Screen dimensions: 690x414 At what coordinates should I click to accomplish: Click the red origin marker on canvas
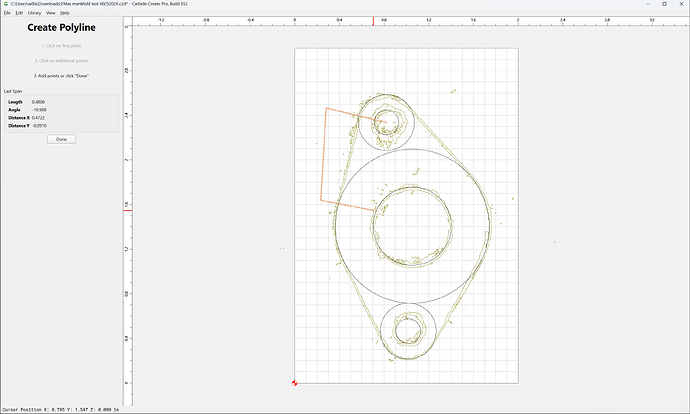(294, 383)
